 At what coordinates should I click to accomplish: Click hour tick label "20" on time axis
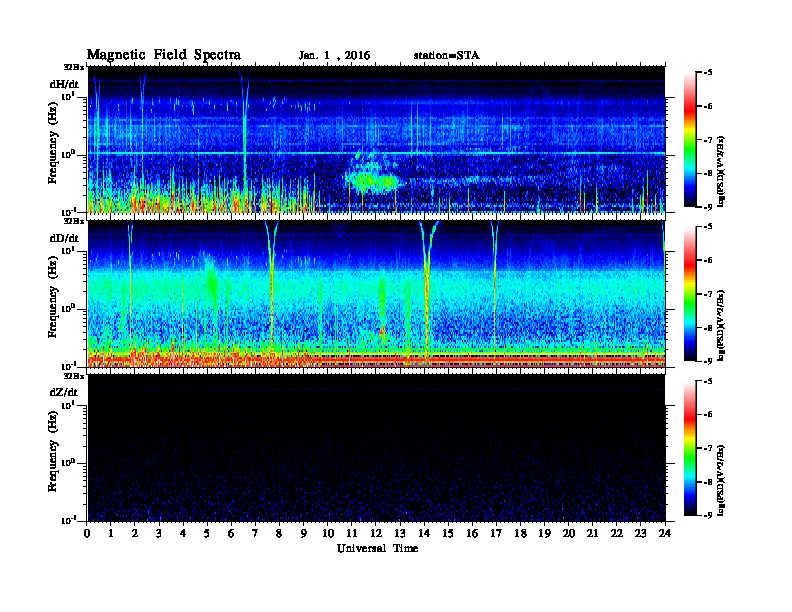coord(569,533)
